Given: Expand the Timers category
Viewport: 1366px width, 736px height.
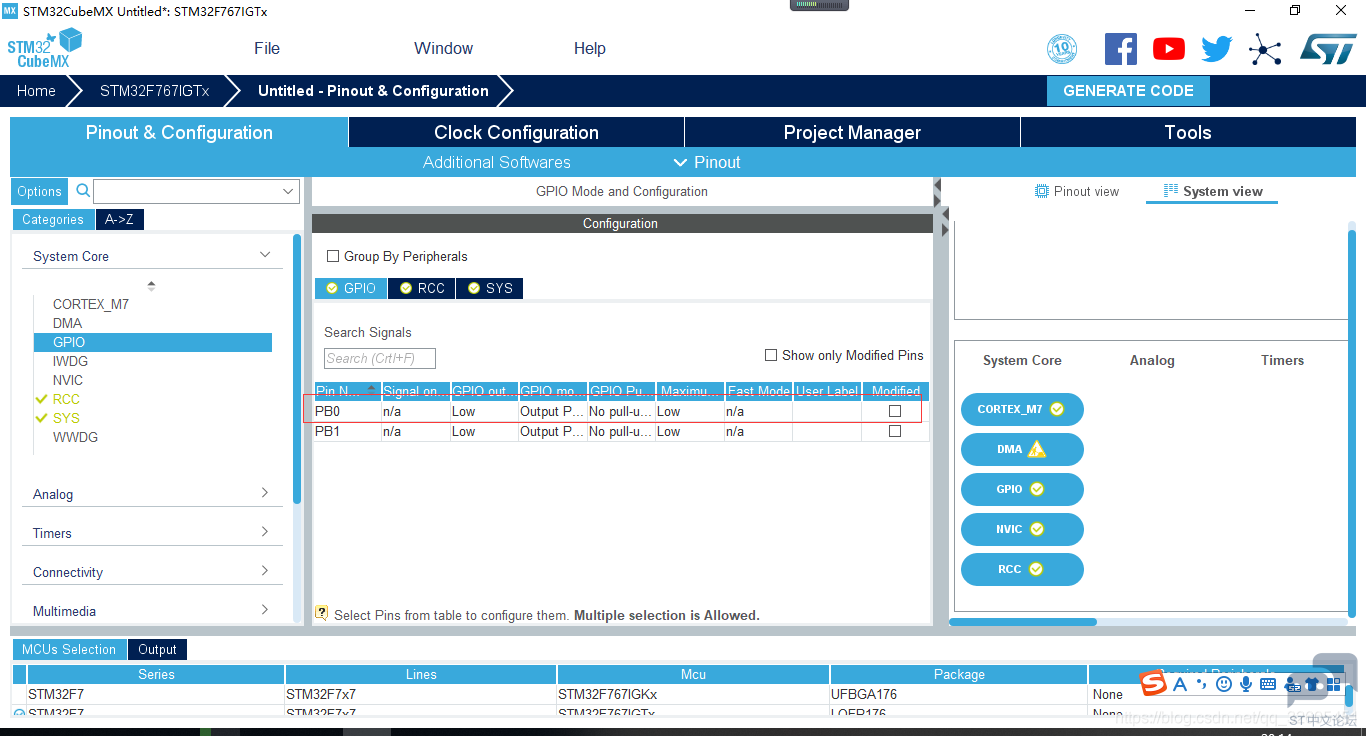Looking at the screenshot, I should (x=265, y=532).
